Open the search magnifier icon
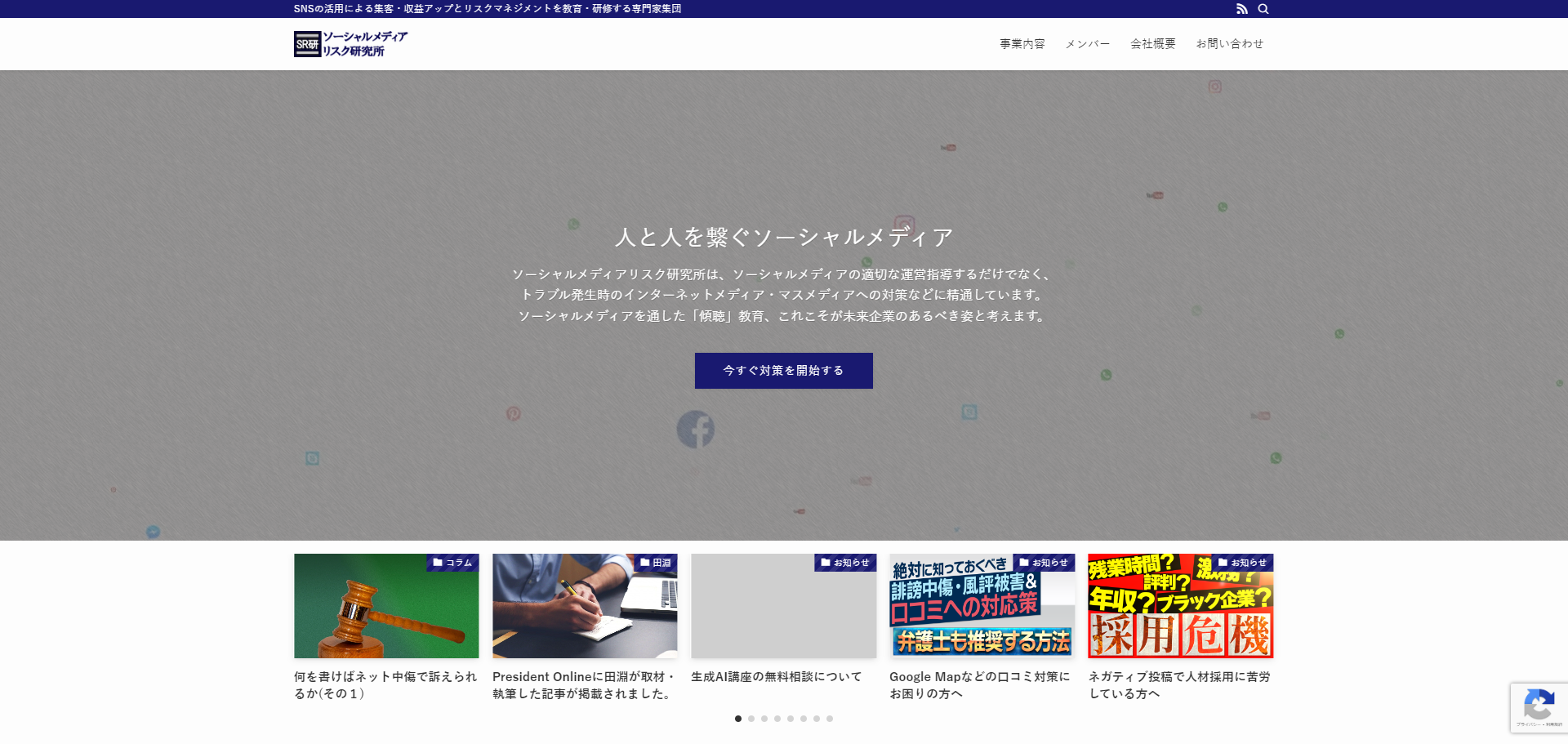Image resolution: width=1568 pixels, height=744 pixels. pos(1263,9)
